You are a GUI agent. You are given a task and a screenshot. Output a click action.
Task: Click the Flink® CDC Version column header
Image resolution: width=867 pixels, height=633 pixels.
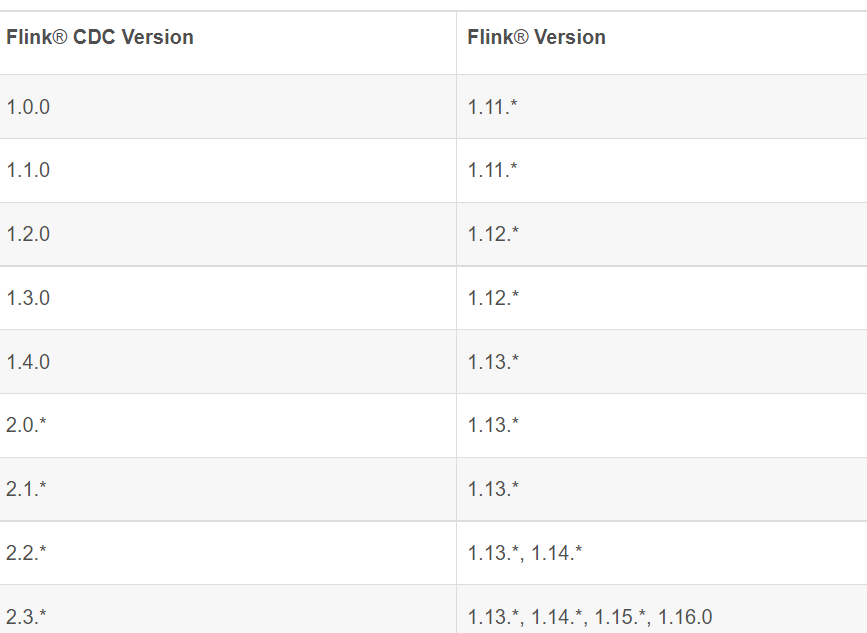[x=100, y=38]
